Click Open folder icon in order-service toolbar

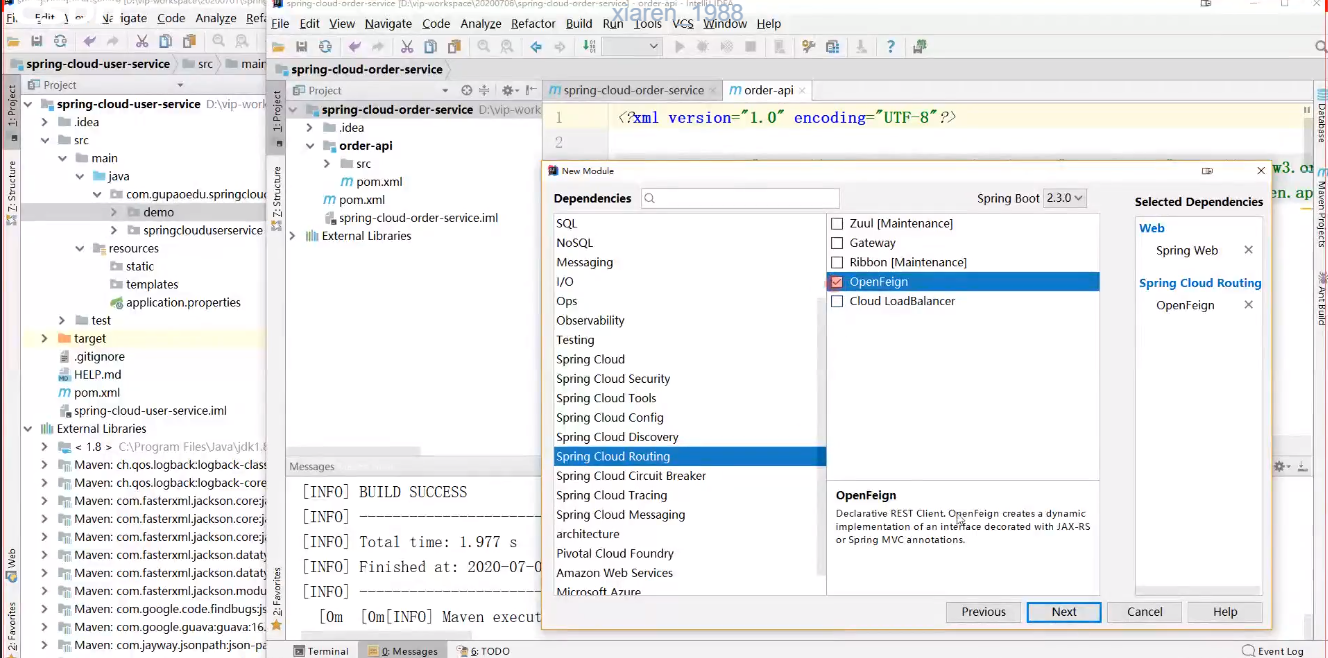tap(278, 47)
